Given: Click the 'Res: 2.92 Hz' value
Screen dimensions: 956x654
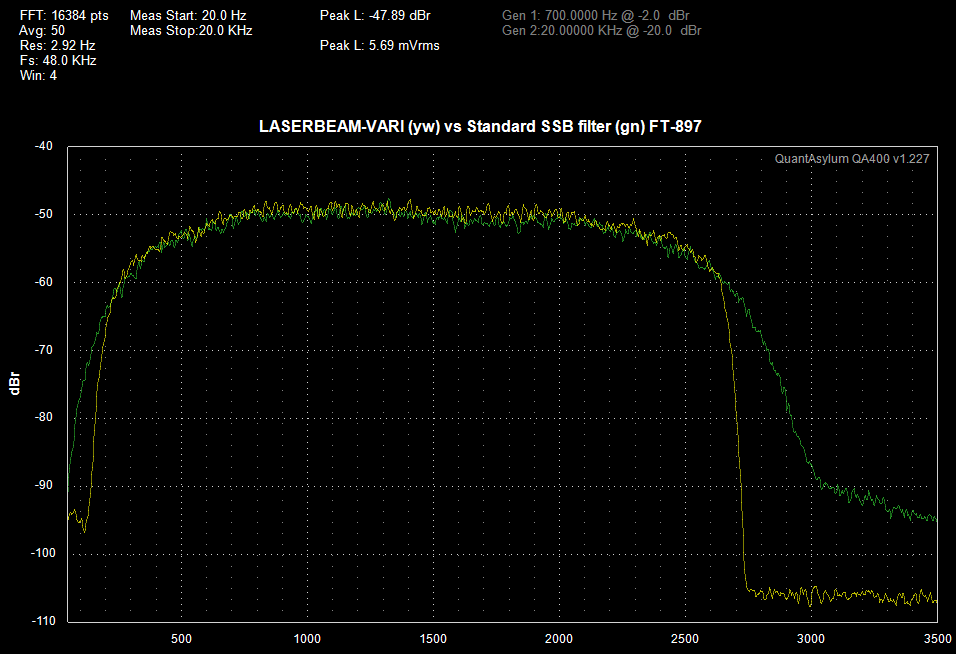Looking at the screenshot, I should [57, 46].
